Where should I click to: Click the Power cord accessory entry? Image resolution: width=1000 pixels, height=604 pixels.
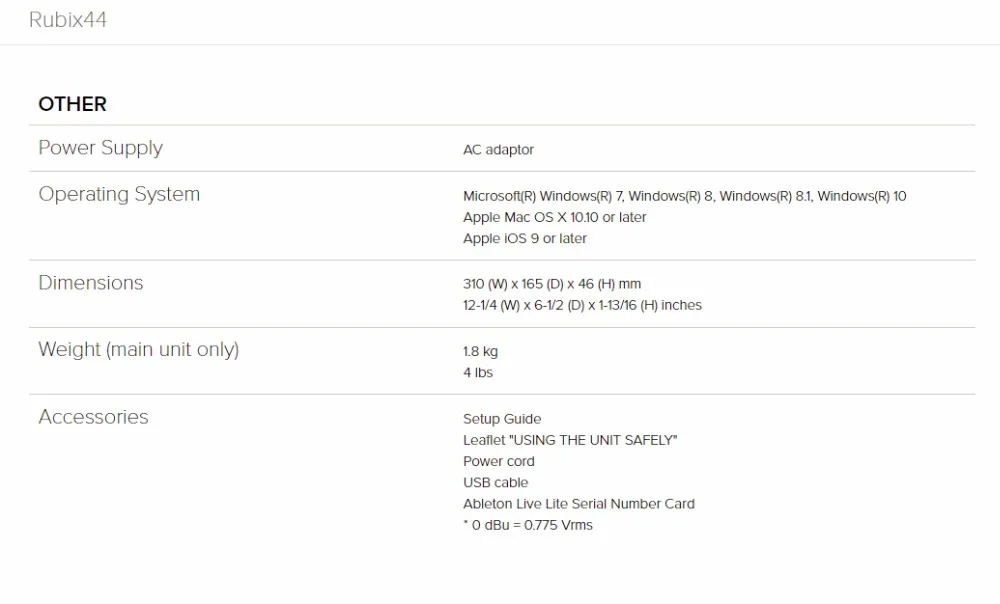point(499,461)
